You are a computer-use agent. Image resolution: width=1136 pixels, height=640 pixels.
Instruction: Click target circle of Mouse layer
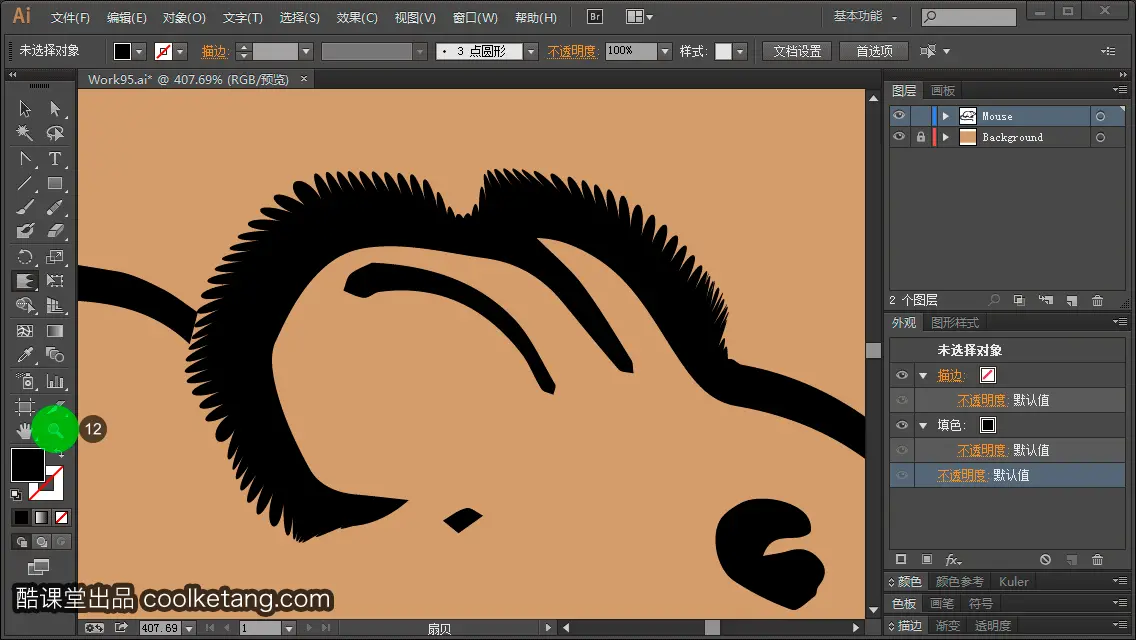point(1100,116)
